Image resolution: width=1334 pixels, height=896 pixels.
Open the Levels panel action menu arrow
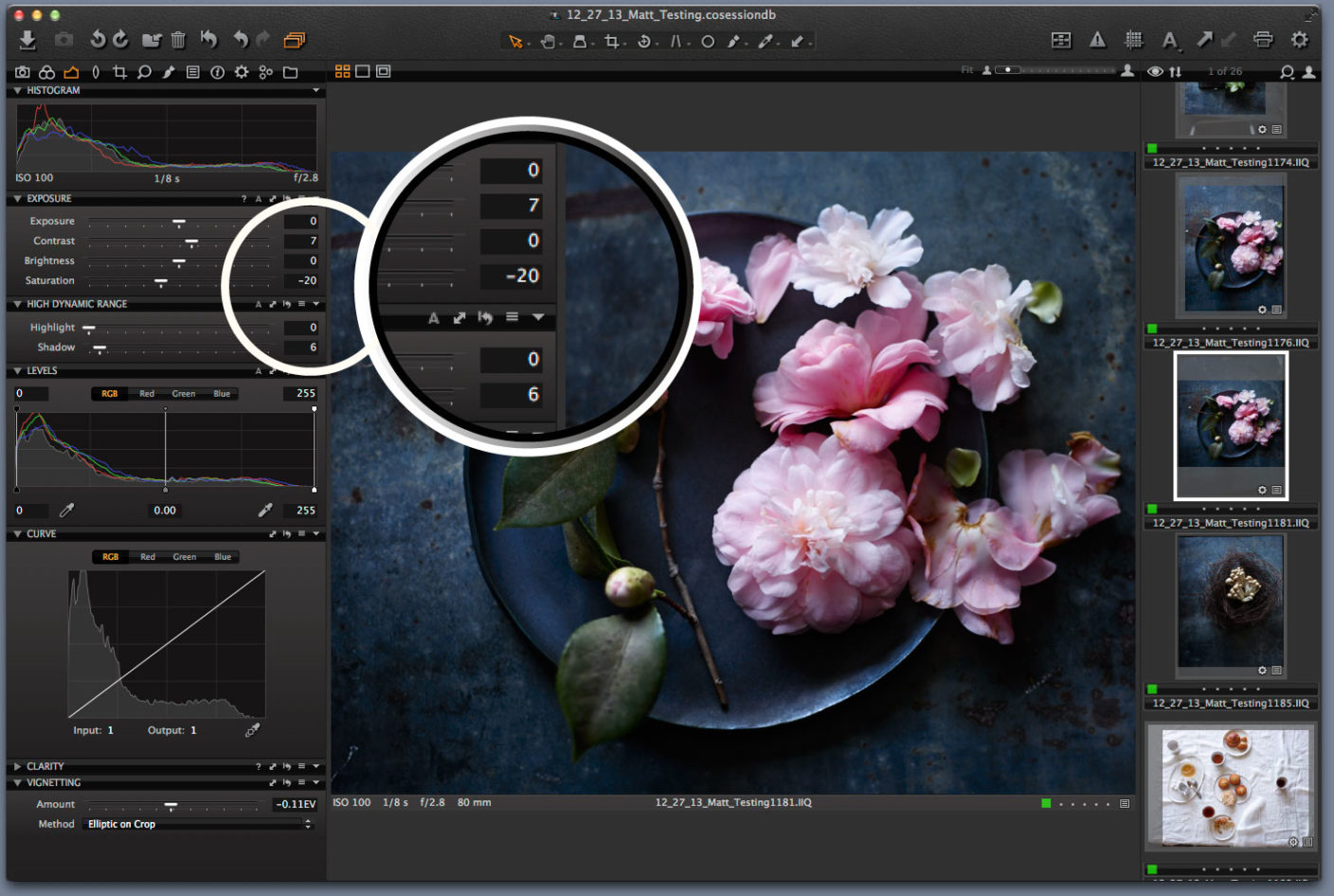tap(317, 370)
